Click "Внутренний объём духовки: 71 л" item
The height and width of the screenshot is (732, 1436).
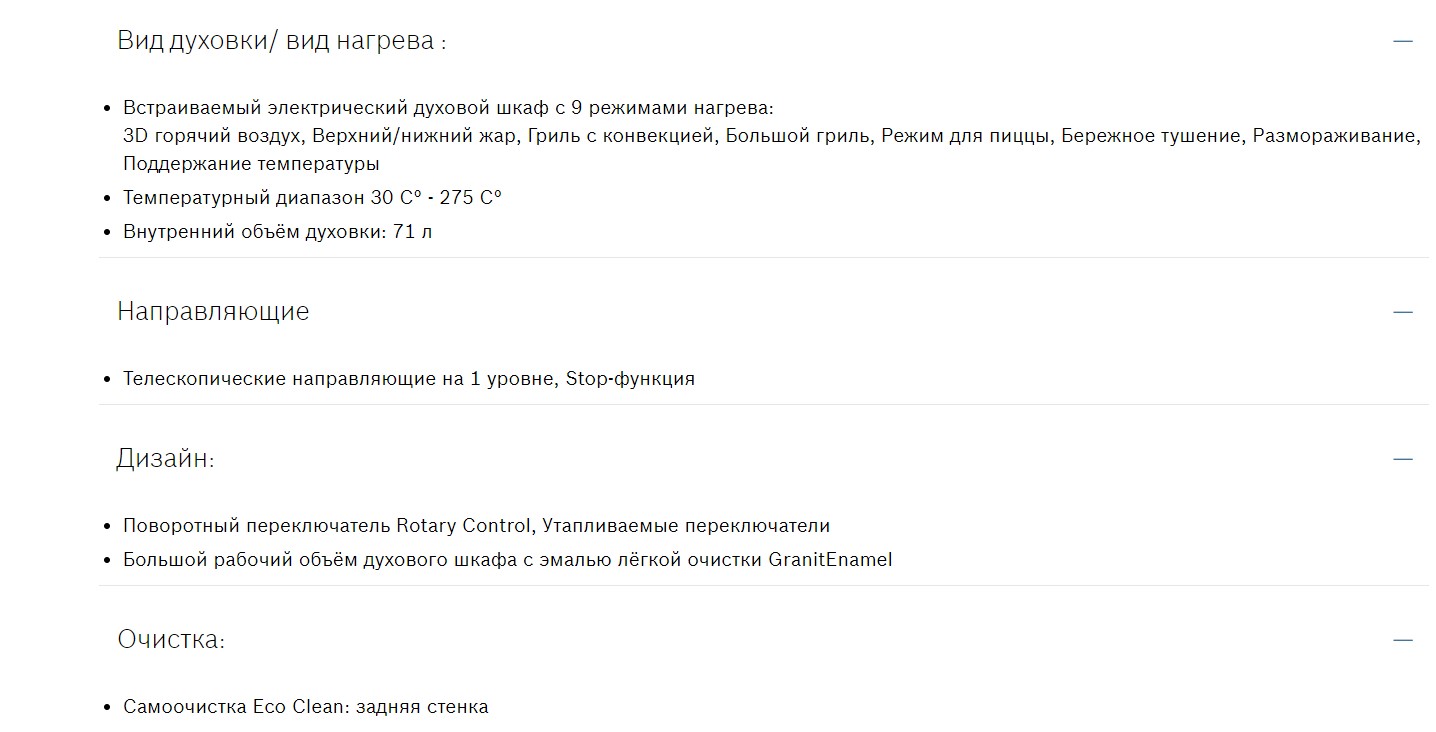click(277, 232)
